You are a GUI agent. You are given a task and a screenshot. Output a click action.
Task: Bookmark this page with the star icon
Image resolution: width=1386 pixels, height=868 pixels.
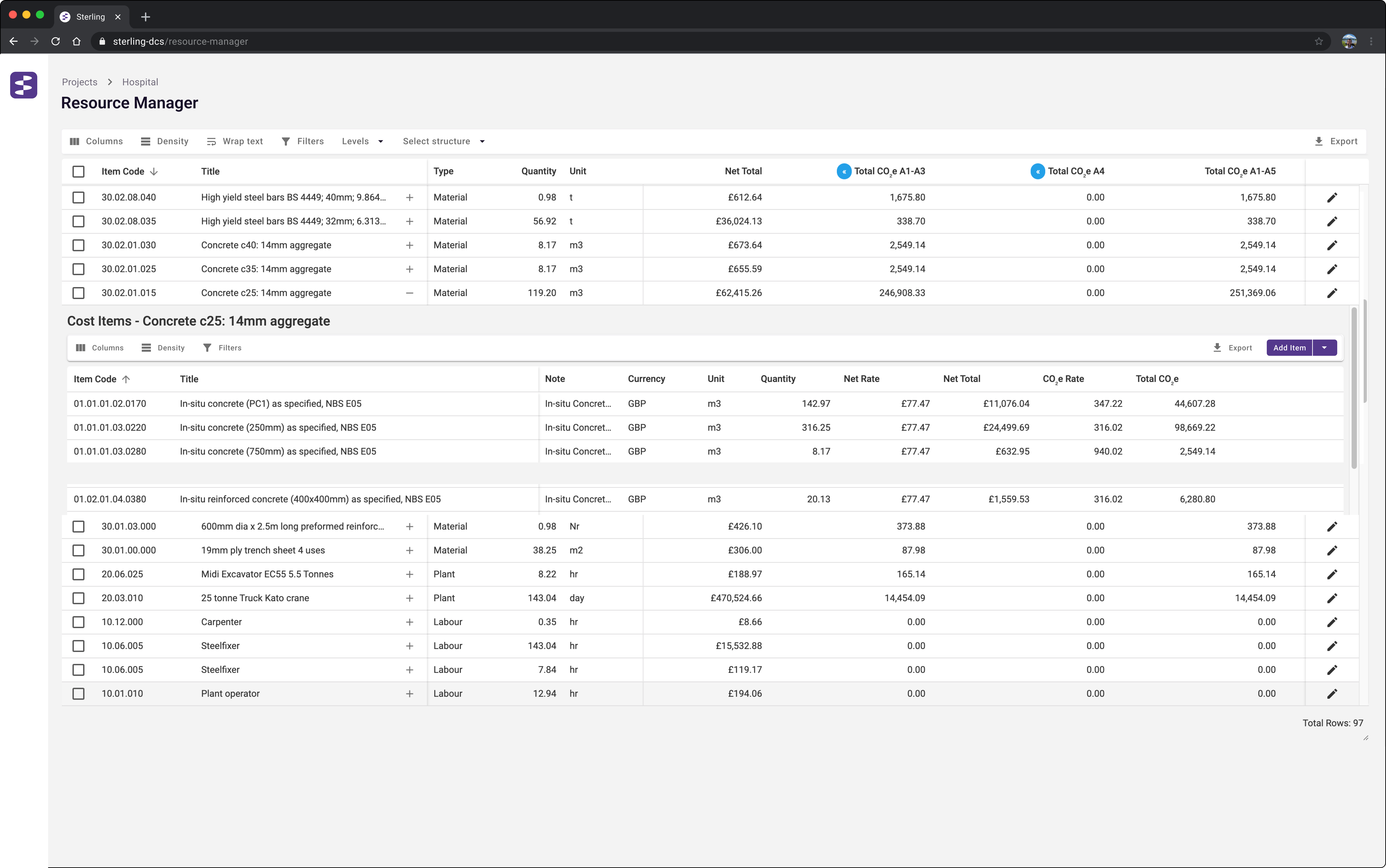[x=1319, y=41]
